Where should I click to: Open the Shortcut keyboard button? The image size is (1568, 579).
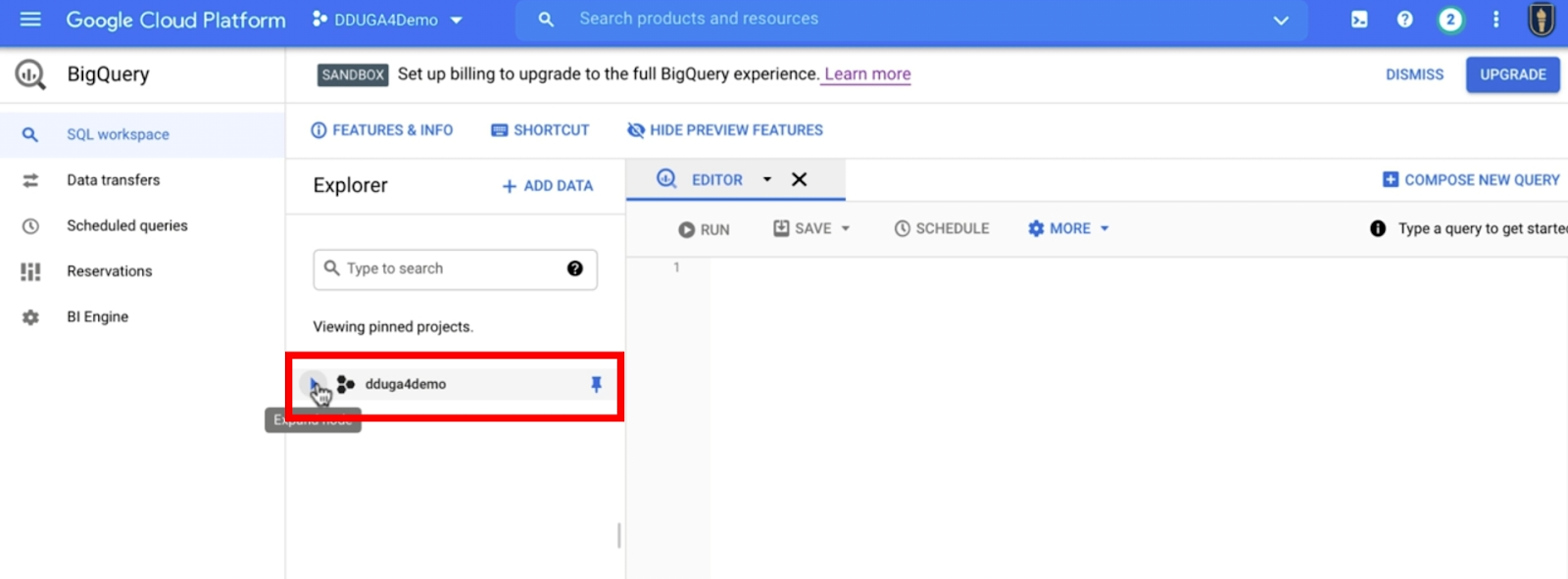[x=540, y=130]
